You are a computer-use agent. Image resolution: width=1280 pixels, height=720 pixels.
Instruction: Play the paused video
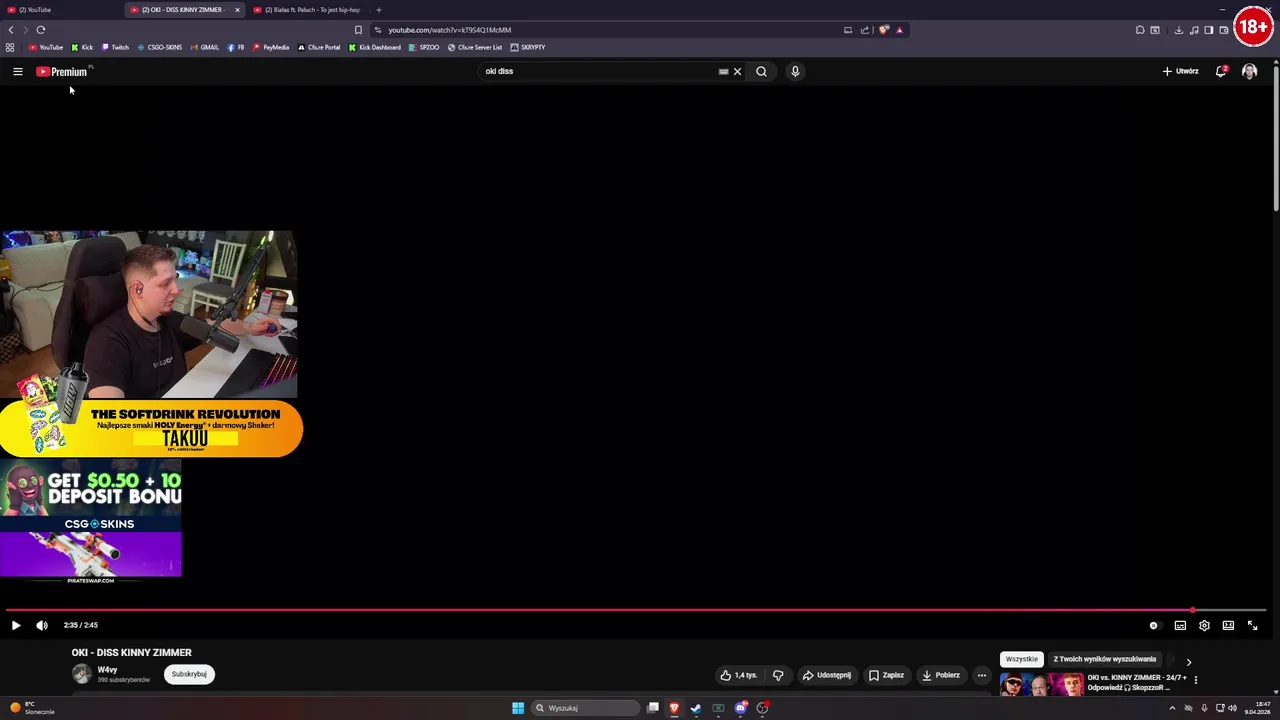[x=16, y=625]
